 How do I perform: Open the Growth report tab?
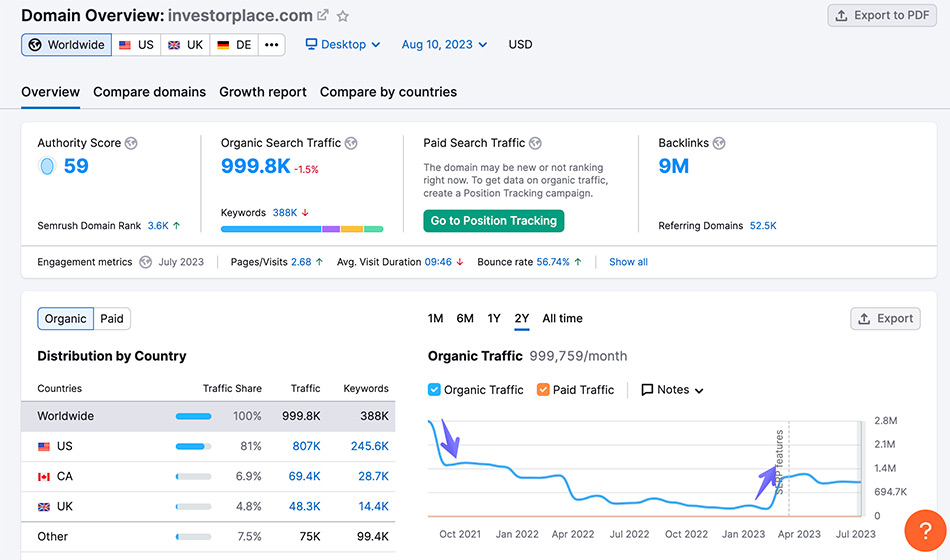(x=263, y=92)
